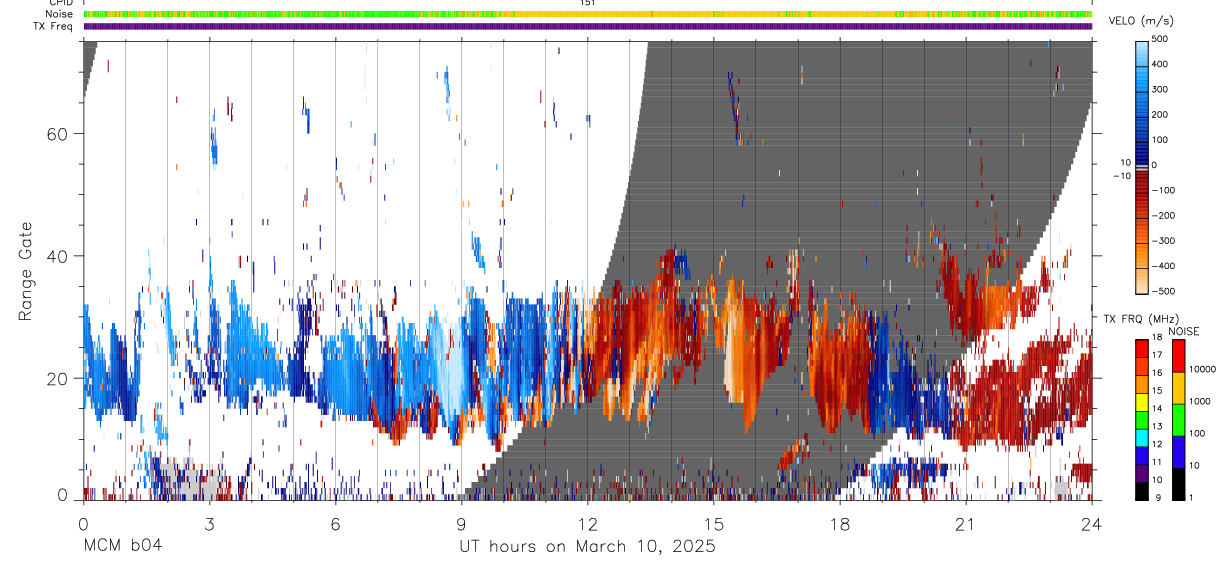Click the CPID value '151'

click(x=587, y=3)
